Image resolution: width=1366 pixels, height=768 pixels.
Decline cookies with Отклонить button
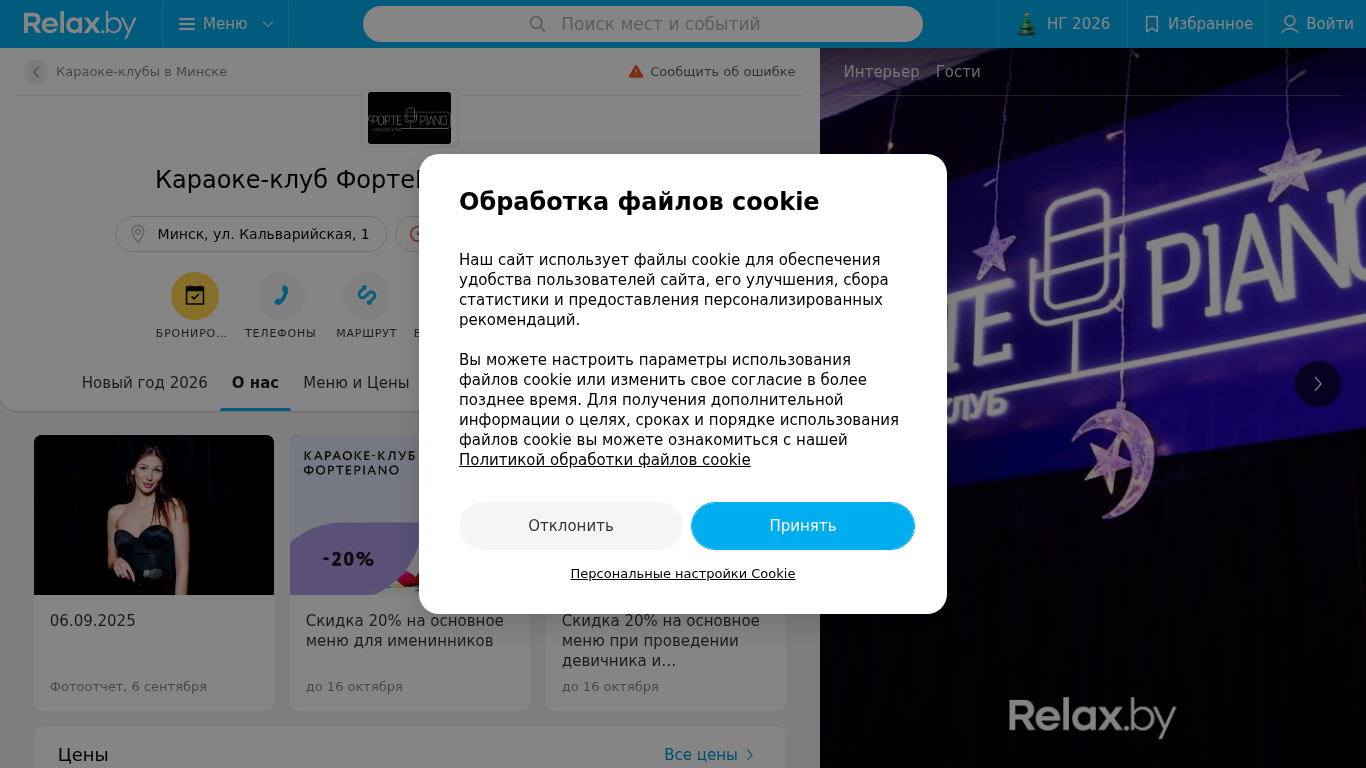571,526
